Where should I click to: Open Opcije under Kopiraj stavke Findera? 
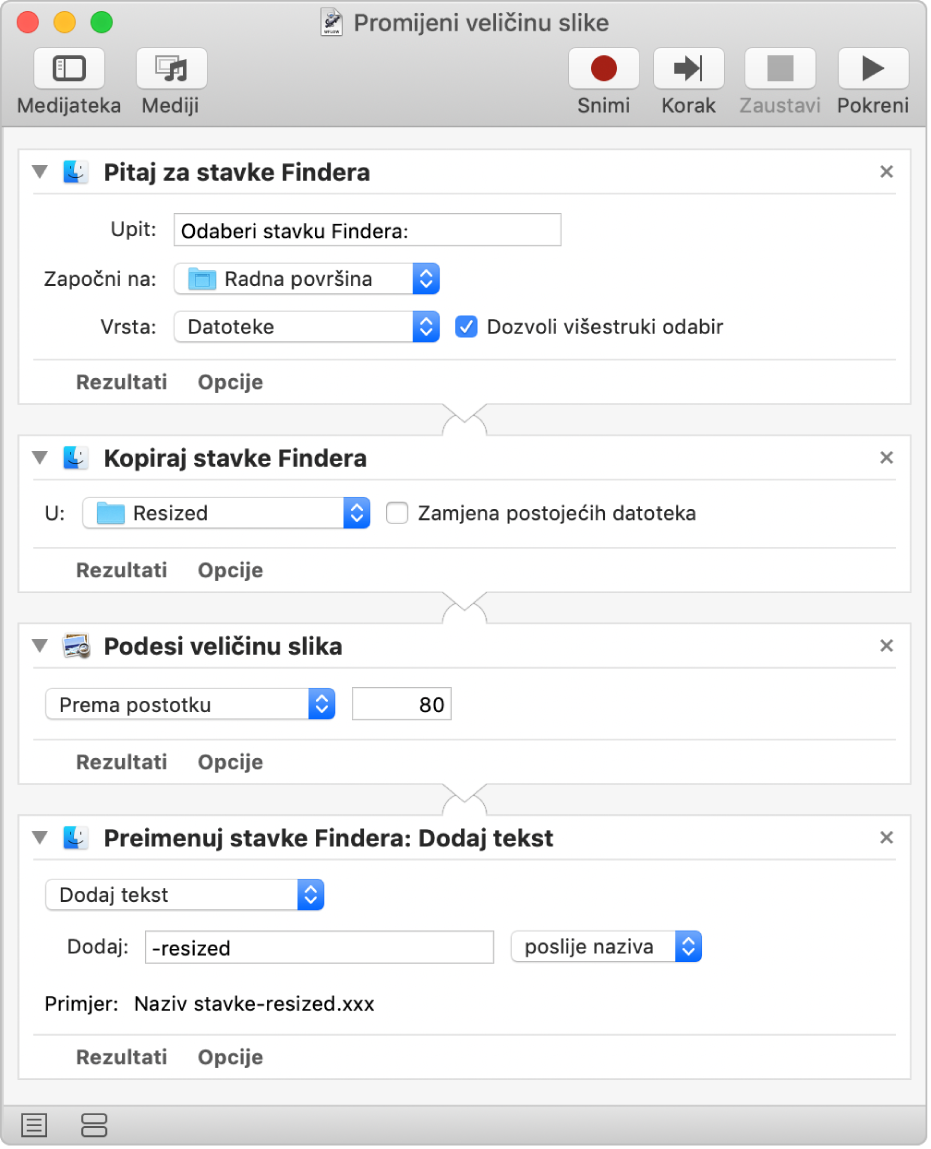[x=230, y=571]
